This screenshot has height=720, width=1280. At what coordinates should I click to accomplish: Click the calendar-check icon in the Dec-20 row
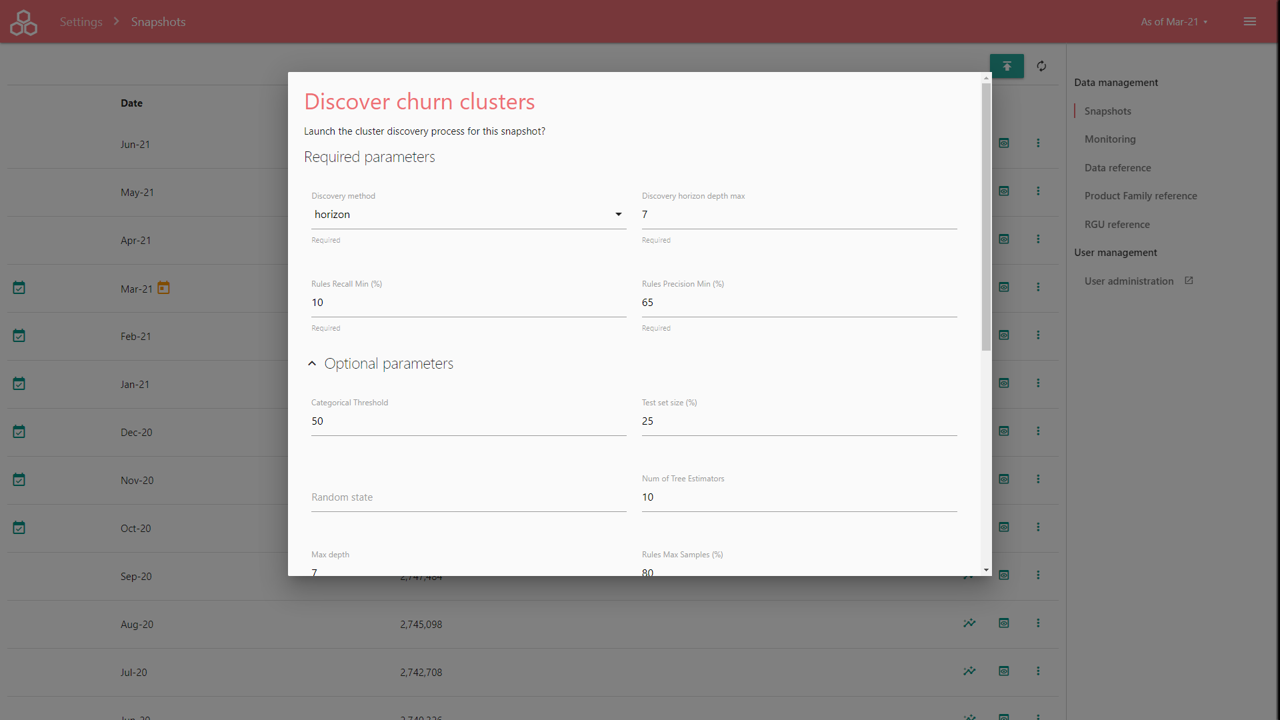click(x=19, y=432)
